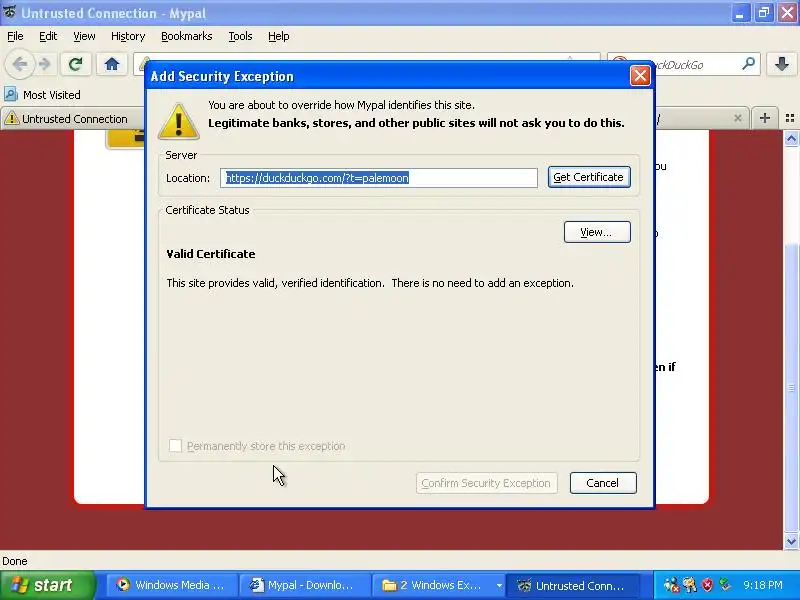Click the Done status bar text

point(15,561)
